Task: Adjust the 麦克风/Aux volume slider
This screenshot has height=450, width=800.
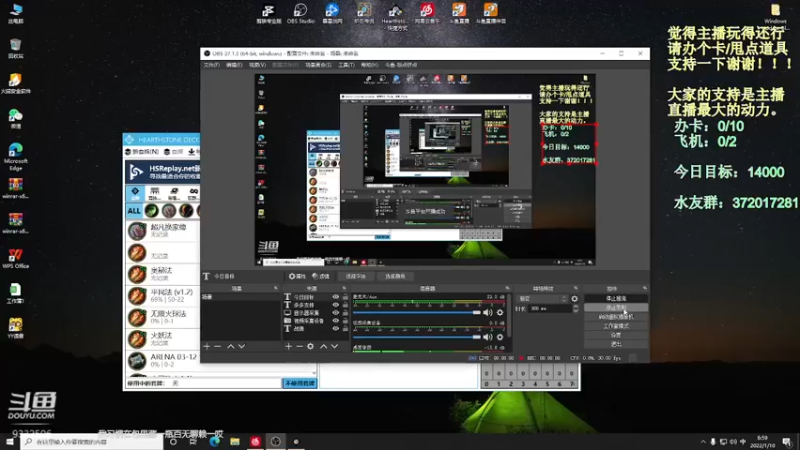Action: click(417, 312)
